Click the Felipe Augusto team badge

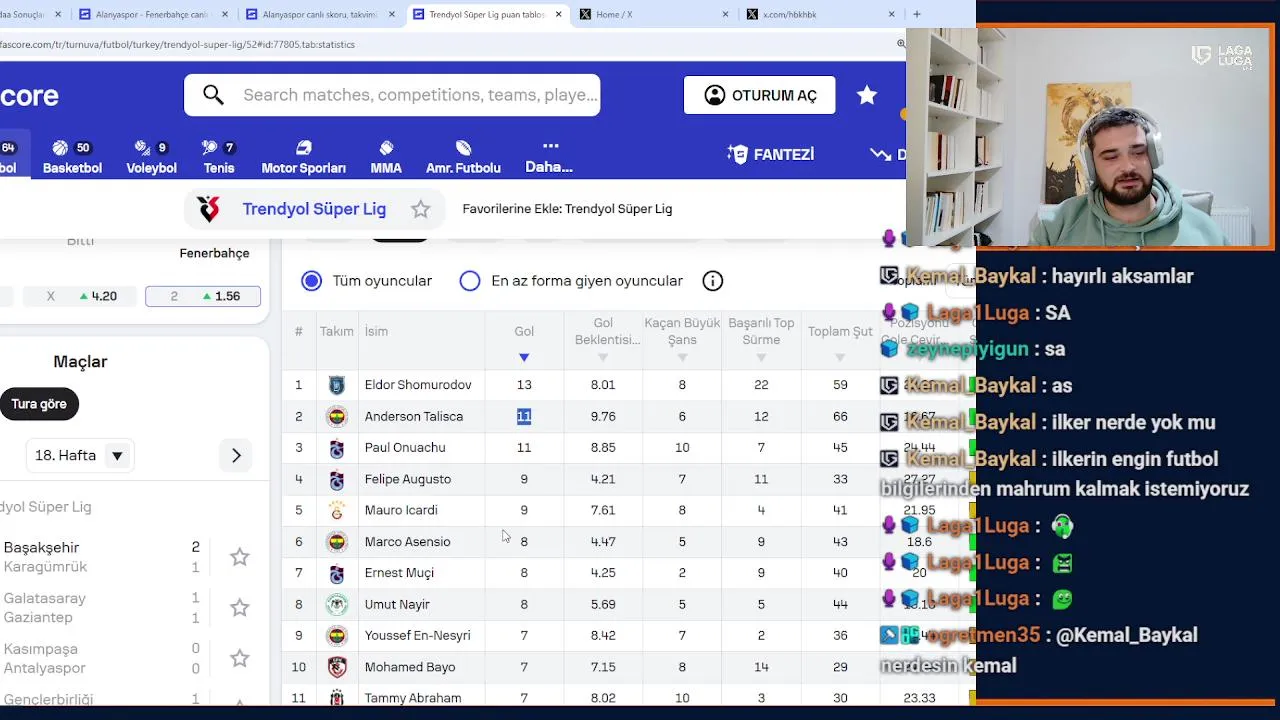click(x=337, y=479)
